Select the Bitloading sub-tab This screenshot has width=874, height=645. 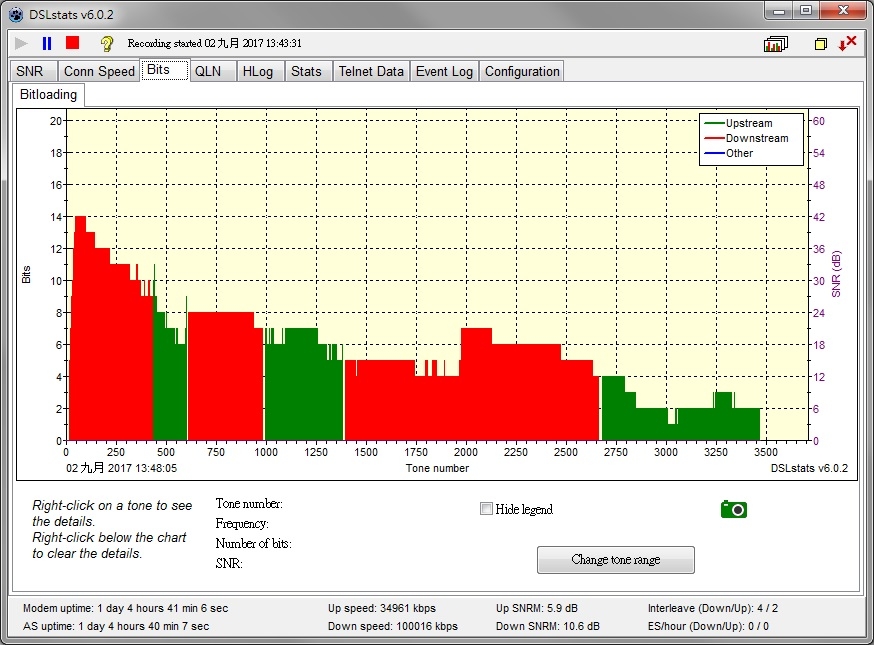click(48, 94)
